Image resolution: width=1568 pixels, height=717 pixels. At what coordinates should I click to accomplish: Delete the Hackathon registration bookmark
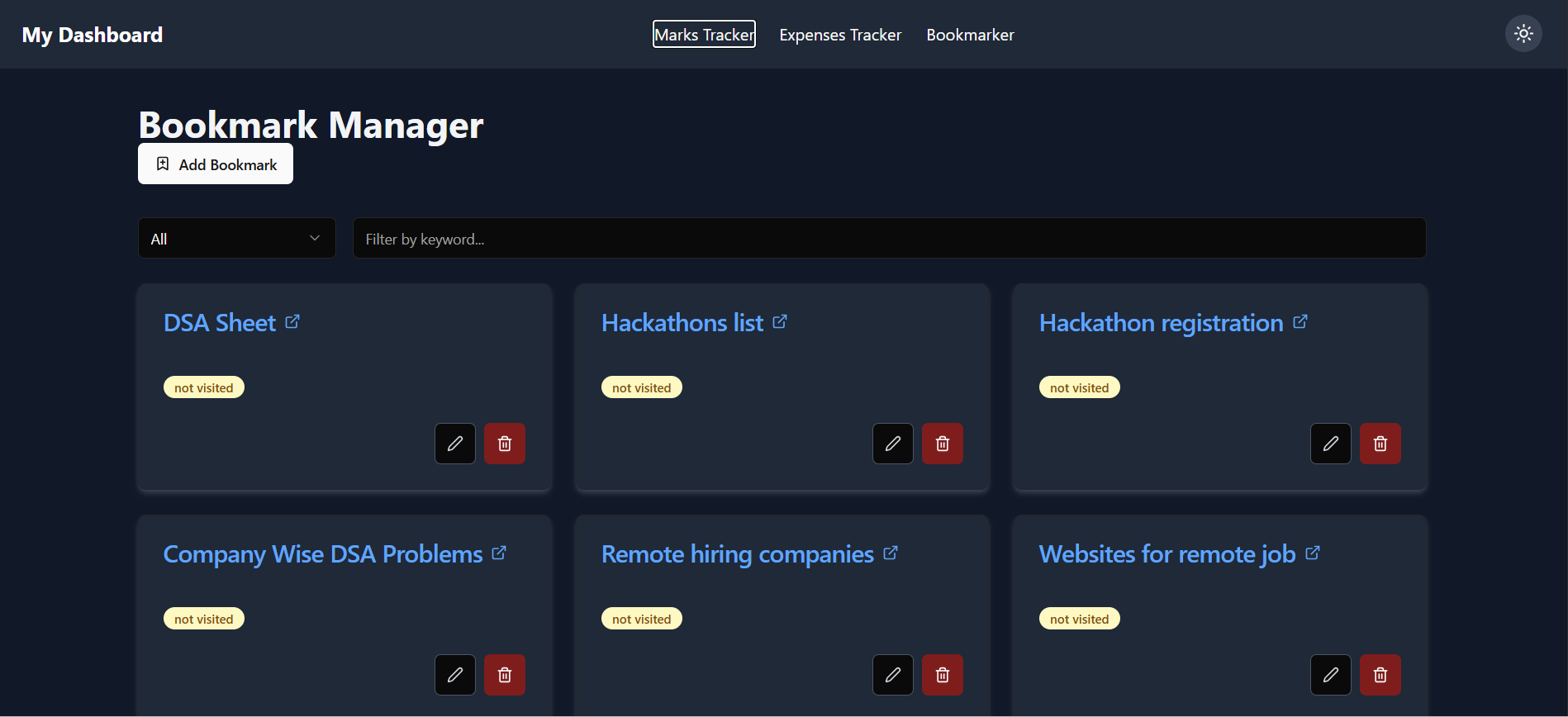coord(1380,444)
